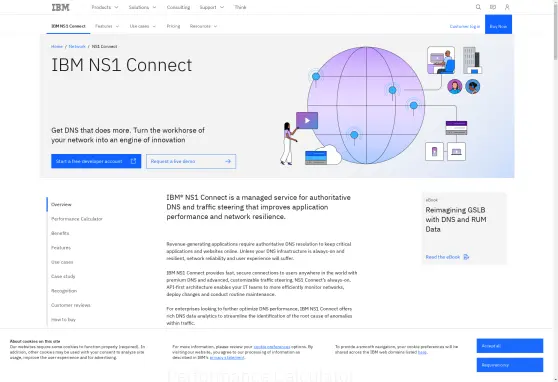
Task: Open the privacy statement link
Action: pyautogui.click(x=227, y=357)
